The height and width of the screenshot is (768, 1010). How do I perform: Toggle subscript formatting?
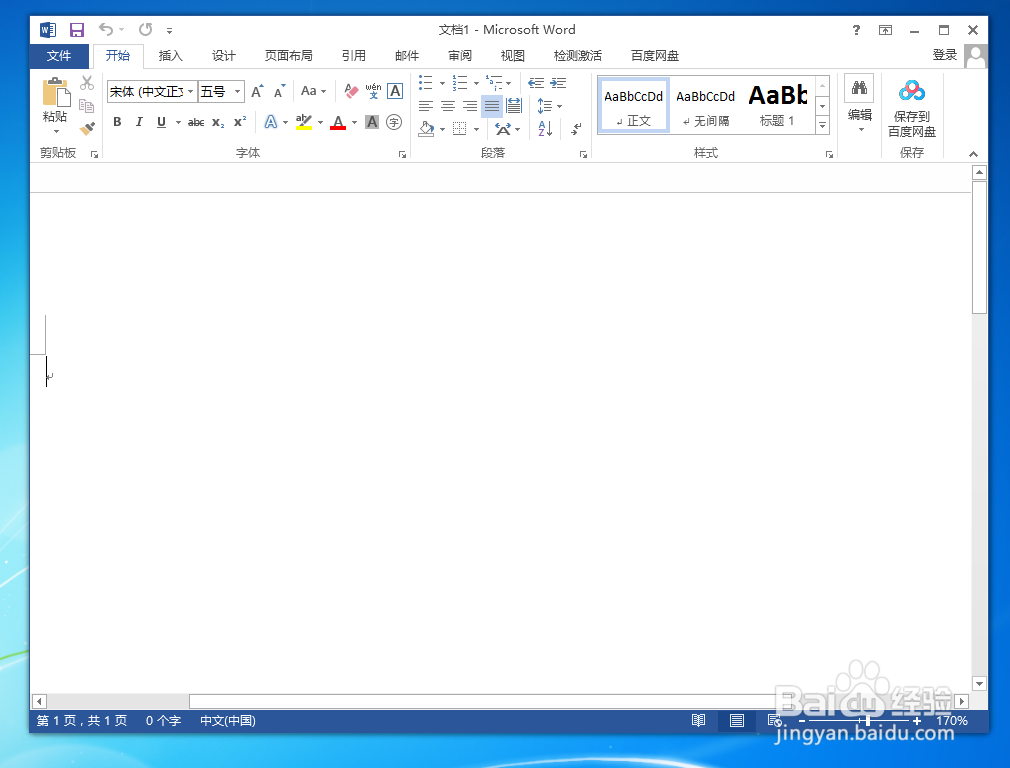point(218,122)
